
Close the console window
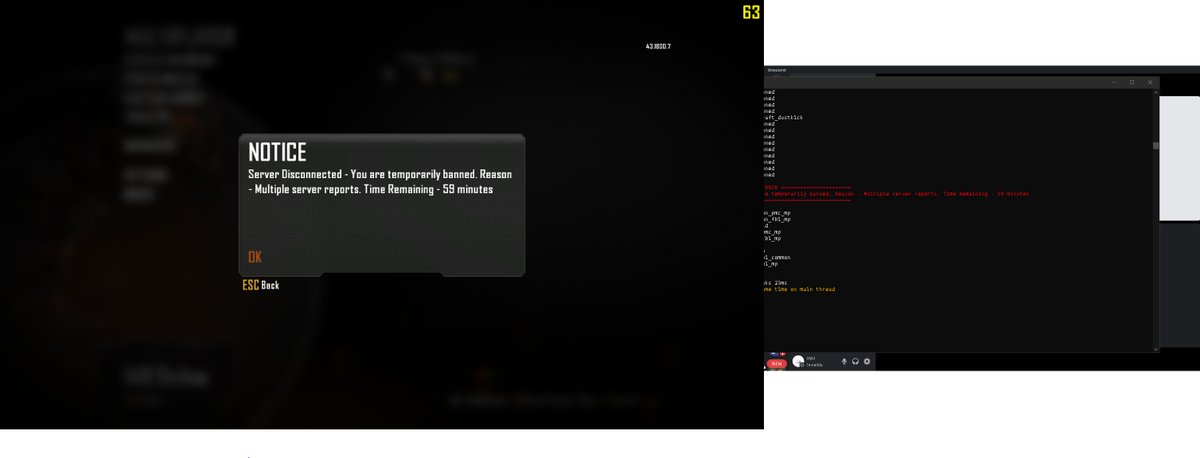1150,82
